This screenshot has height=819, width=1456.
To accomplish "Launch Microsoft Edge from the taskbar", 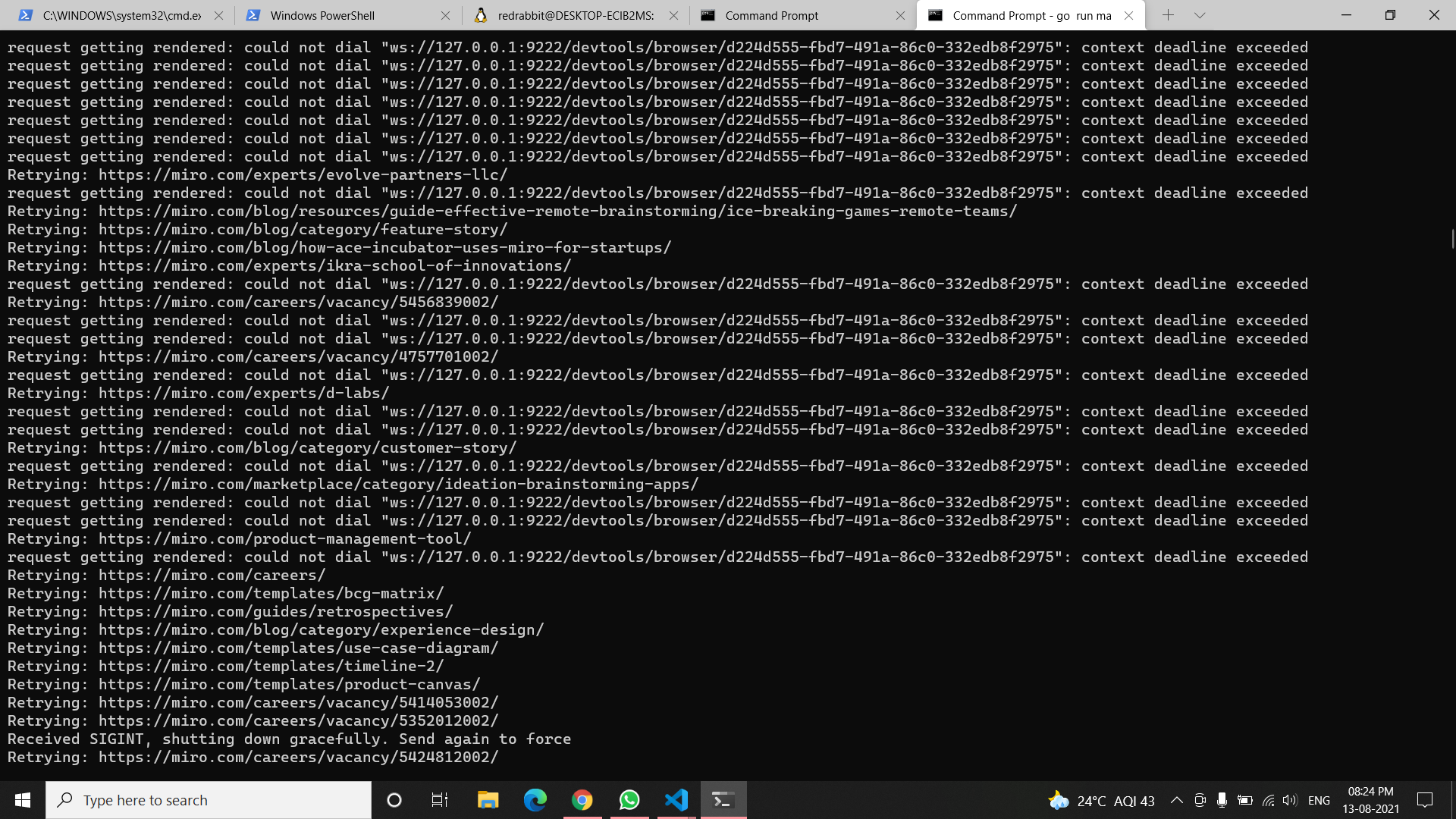I will coord(535,799).
